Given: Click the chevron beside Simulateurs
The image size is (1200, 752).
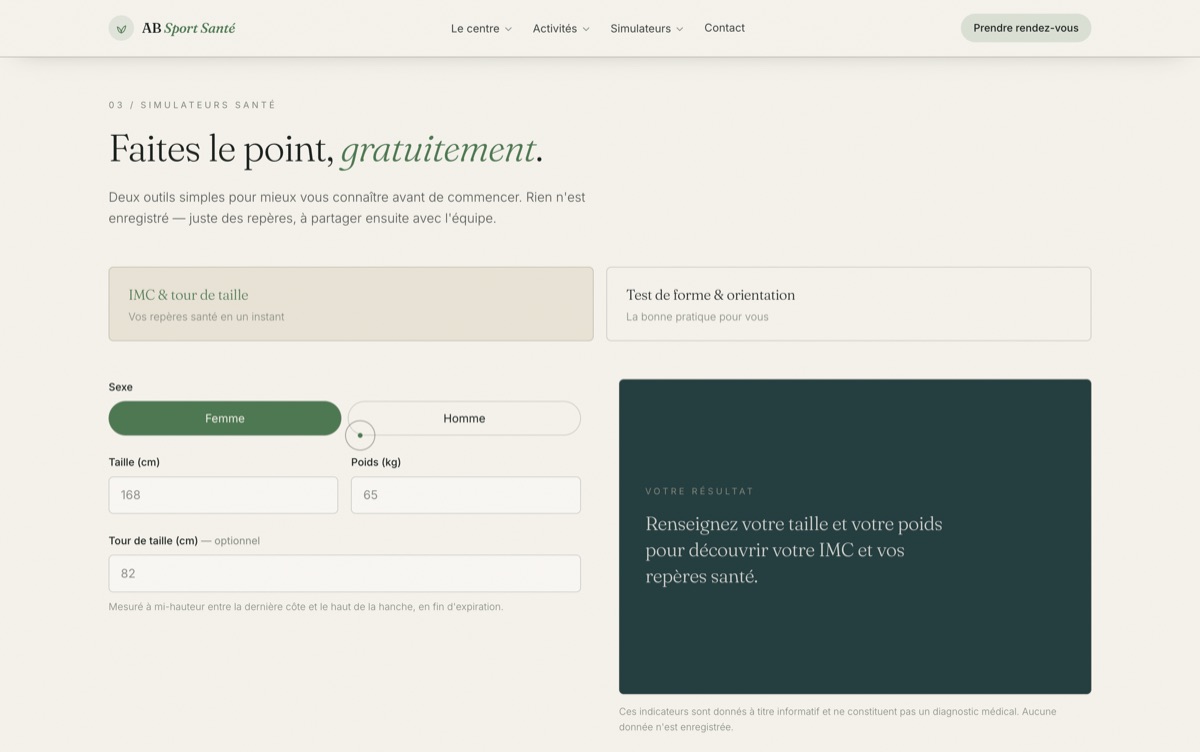Looking at the screenshot, I should 680,29.
